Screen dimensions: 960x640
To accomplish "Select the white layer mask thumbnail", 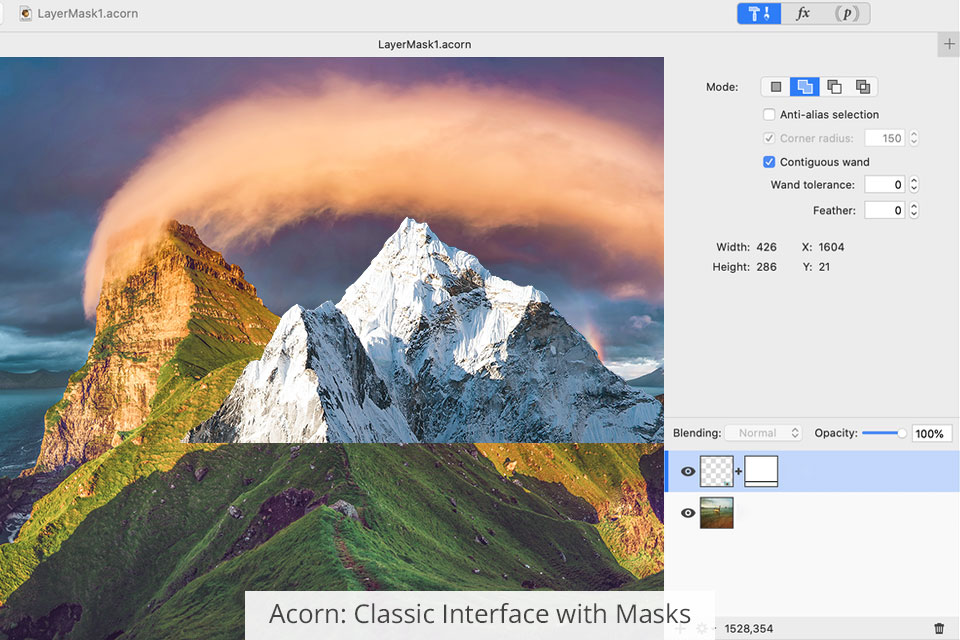I will 761,472.
